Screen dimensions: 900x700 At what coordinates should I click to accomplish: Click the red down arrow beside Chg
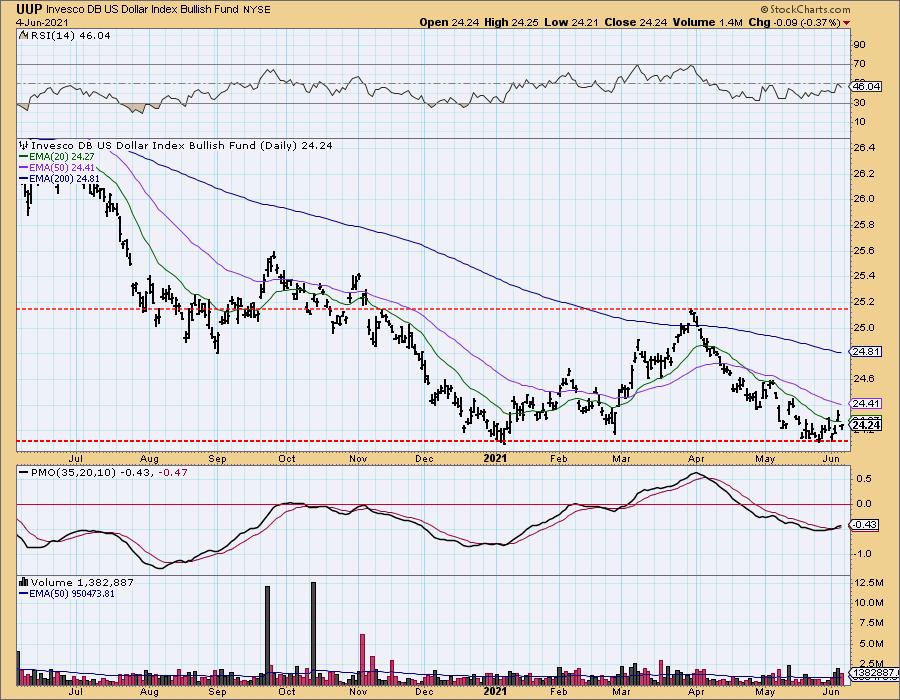point(848,22)
